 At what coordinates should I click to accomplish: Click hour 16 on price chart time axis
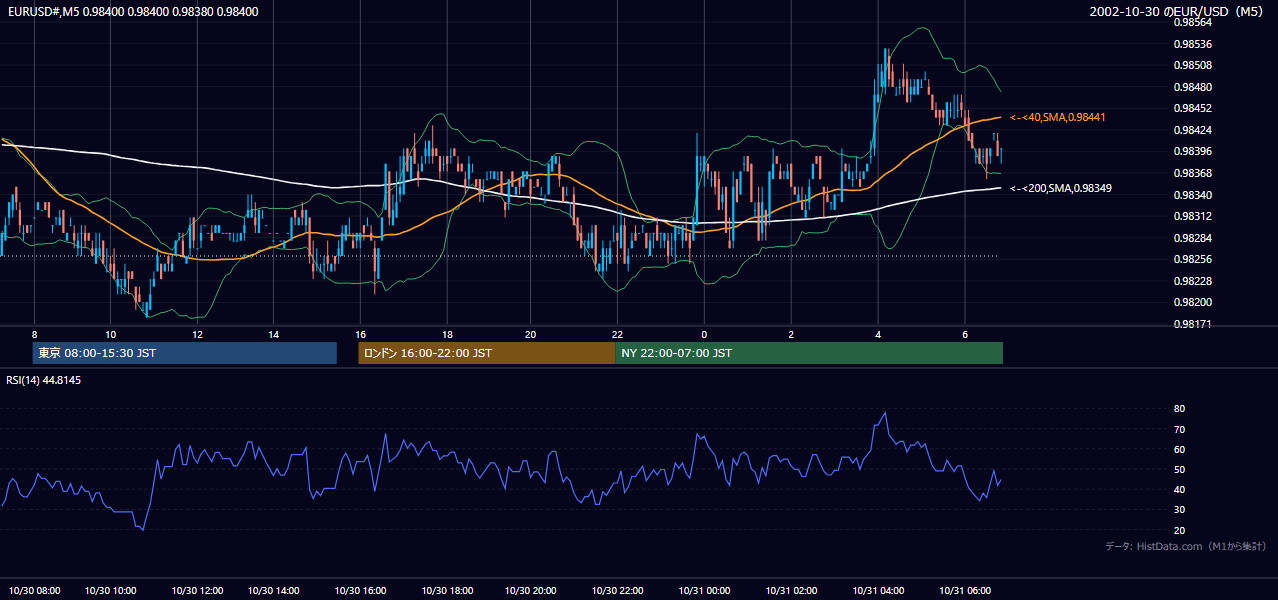360,334
